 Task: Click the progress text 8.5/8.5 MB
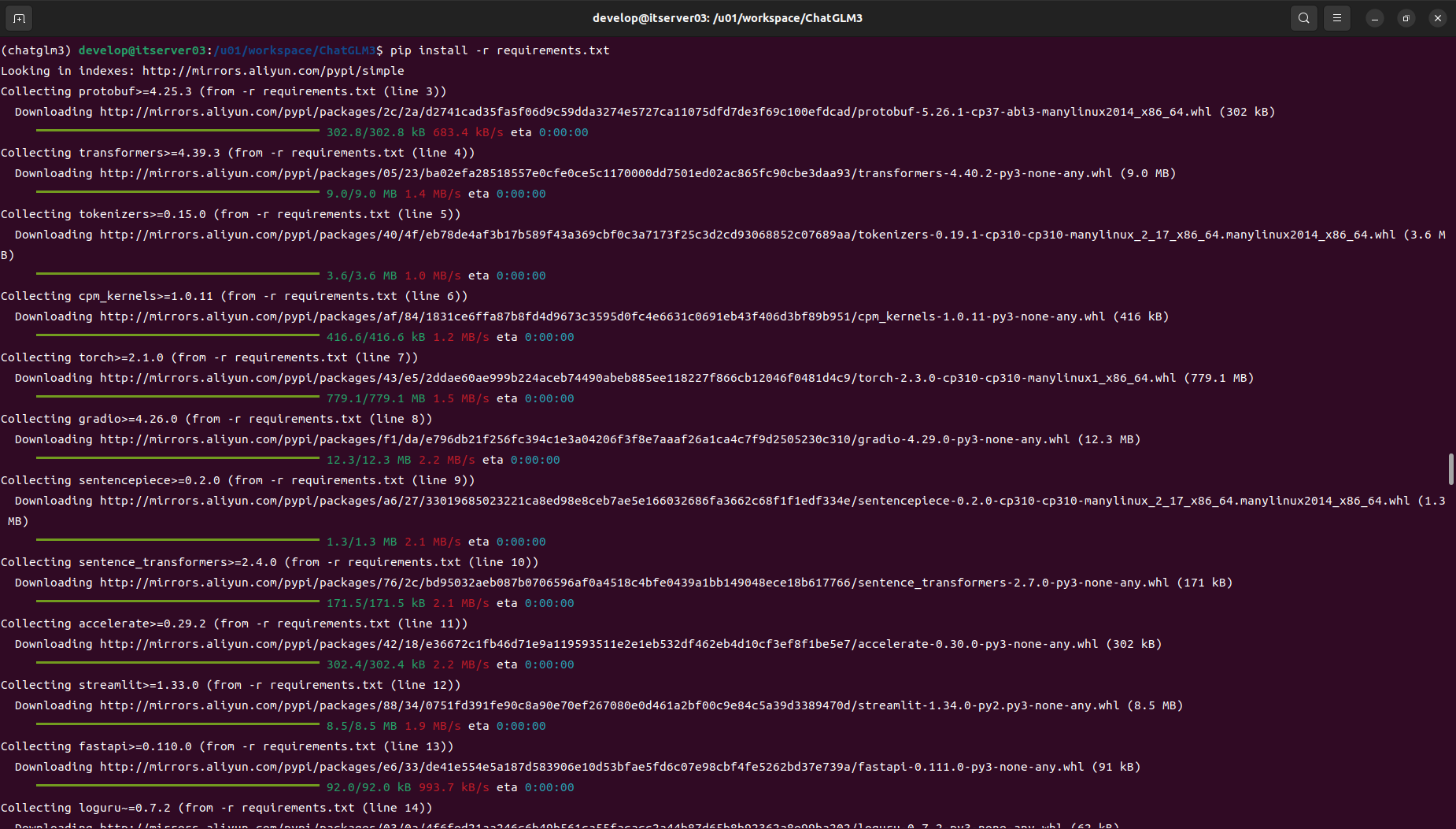click(362, 726)
